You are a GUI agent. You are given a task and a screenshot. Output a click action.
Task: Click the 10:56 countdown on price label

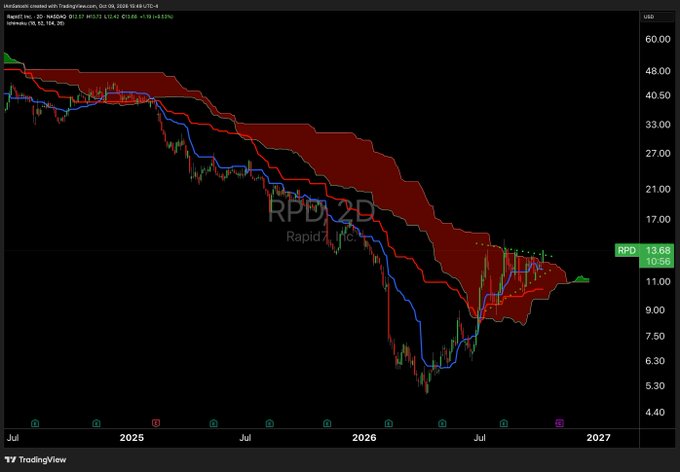pyautogui.click(x=657, y=262)
